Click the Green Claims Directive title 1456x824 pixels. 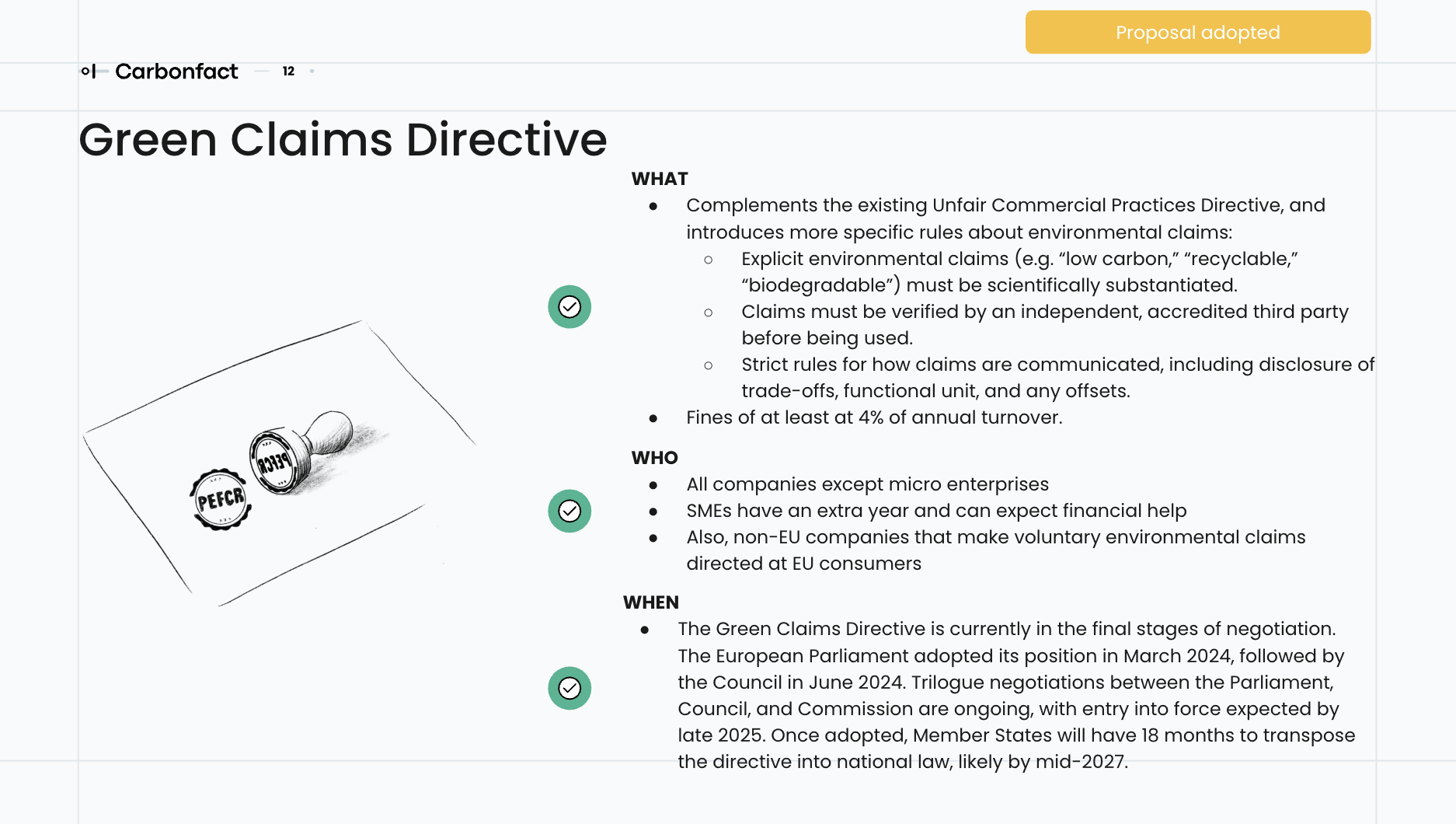click(343, 139)
